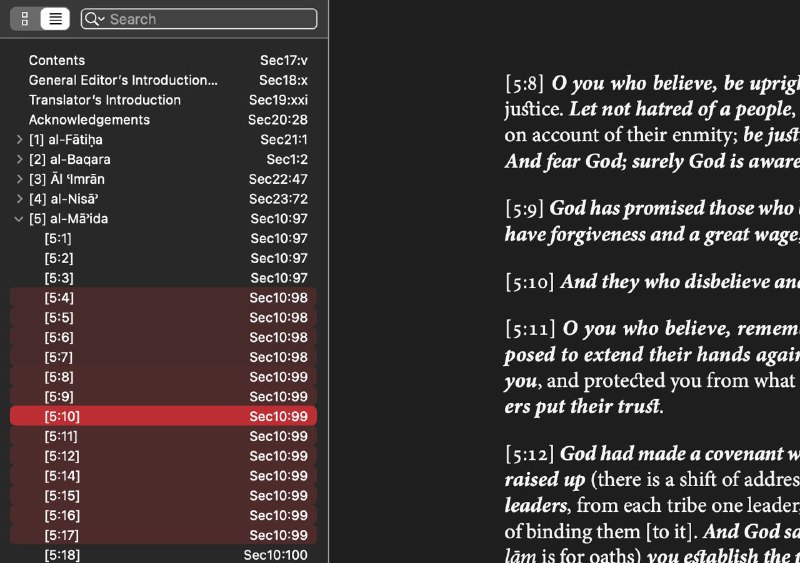Click page label Sec23:72
This screenshot has height=563, width=800.
pyautogui.click(x=278, y=199)
